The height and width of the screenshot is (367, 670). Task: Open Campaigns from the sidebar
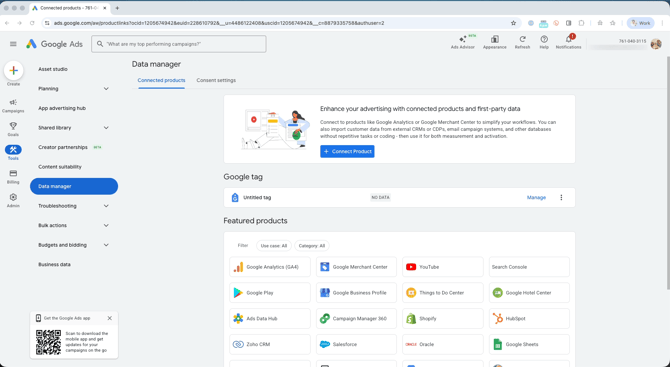pos(13,106)
